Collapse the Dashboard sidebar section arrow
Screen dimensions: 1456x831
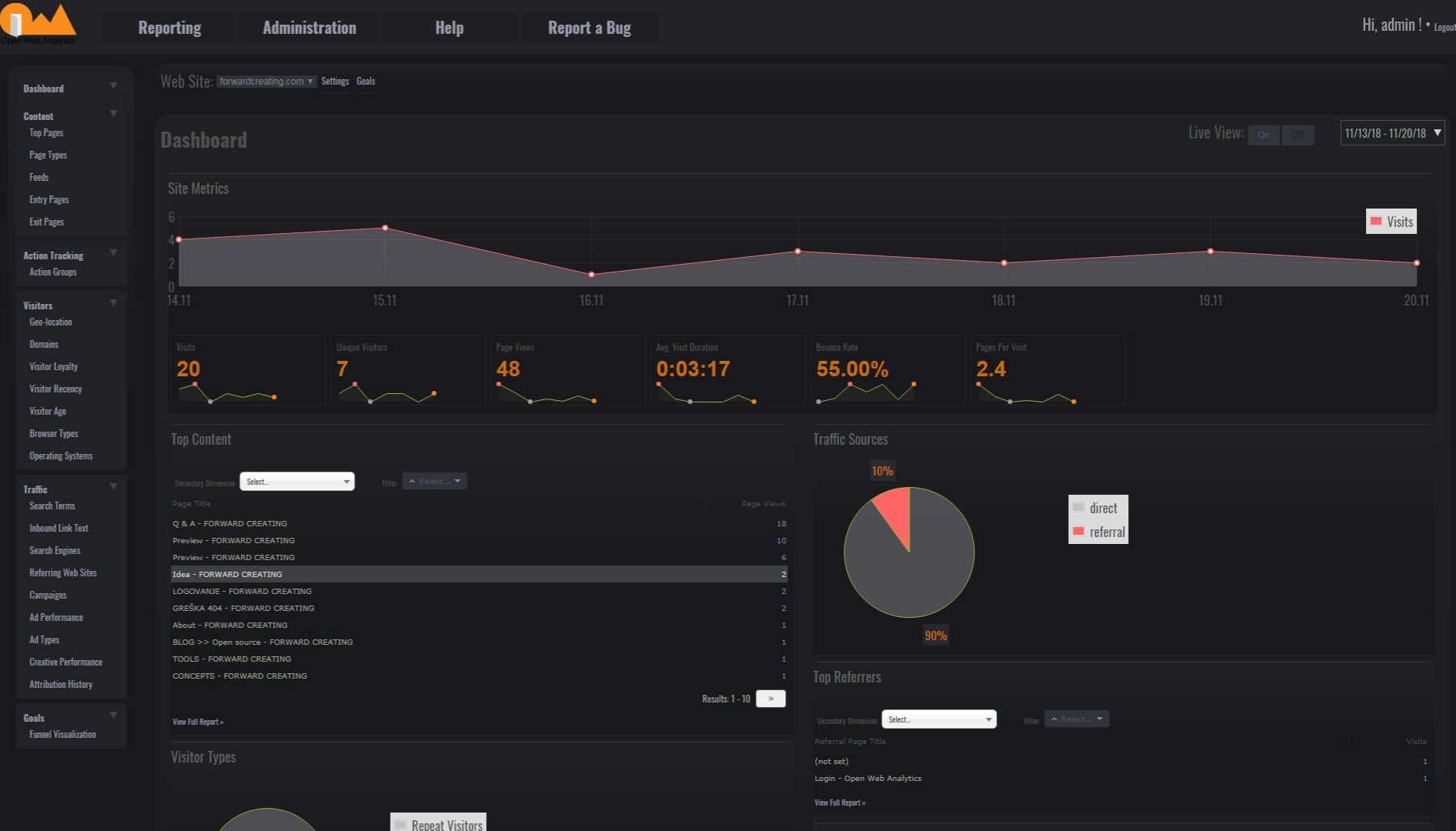pos(113,85)
